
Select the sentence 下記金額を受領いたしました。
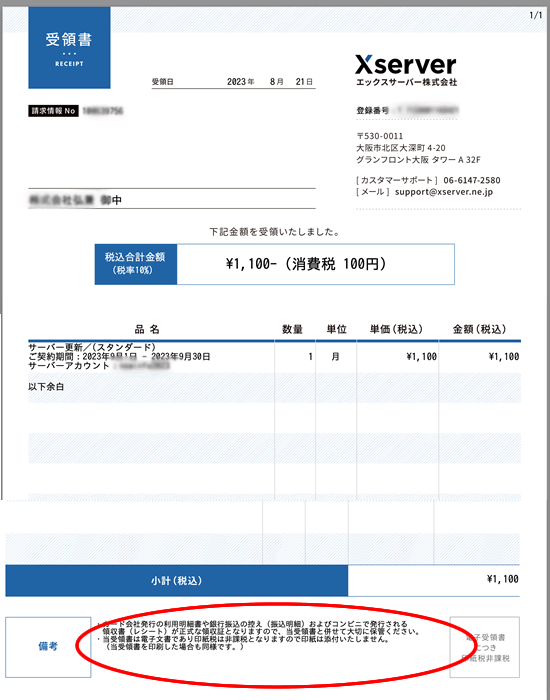pos(275,232)
